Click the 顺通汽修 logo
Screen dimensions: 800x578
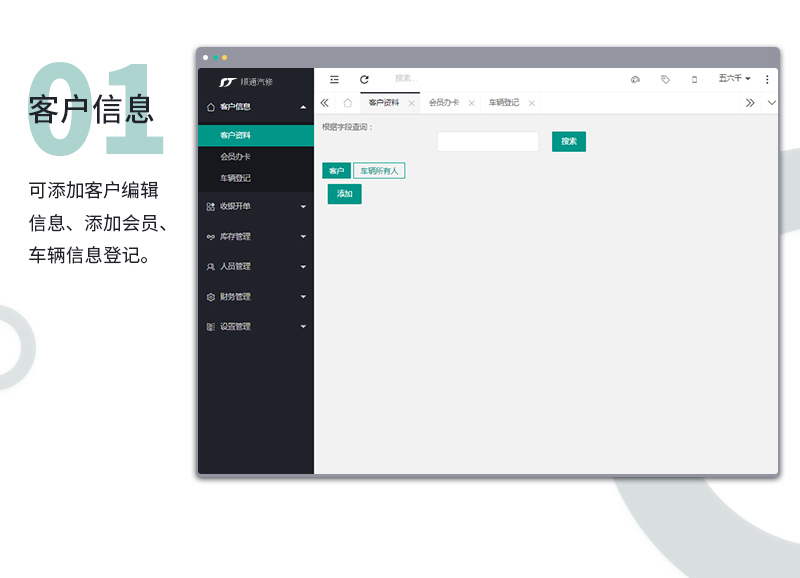pos(246,82)
